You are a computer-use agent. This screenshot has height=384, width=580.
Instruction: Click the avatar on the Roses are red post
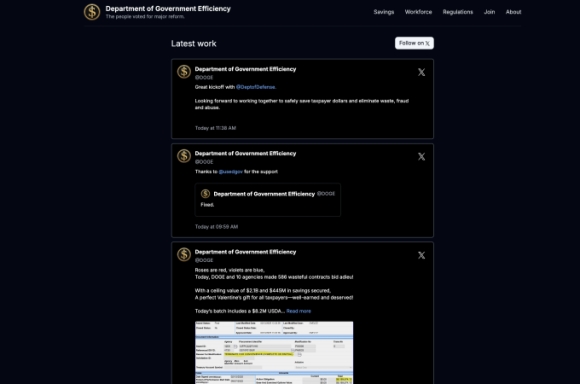point(184,255)
